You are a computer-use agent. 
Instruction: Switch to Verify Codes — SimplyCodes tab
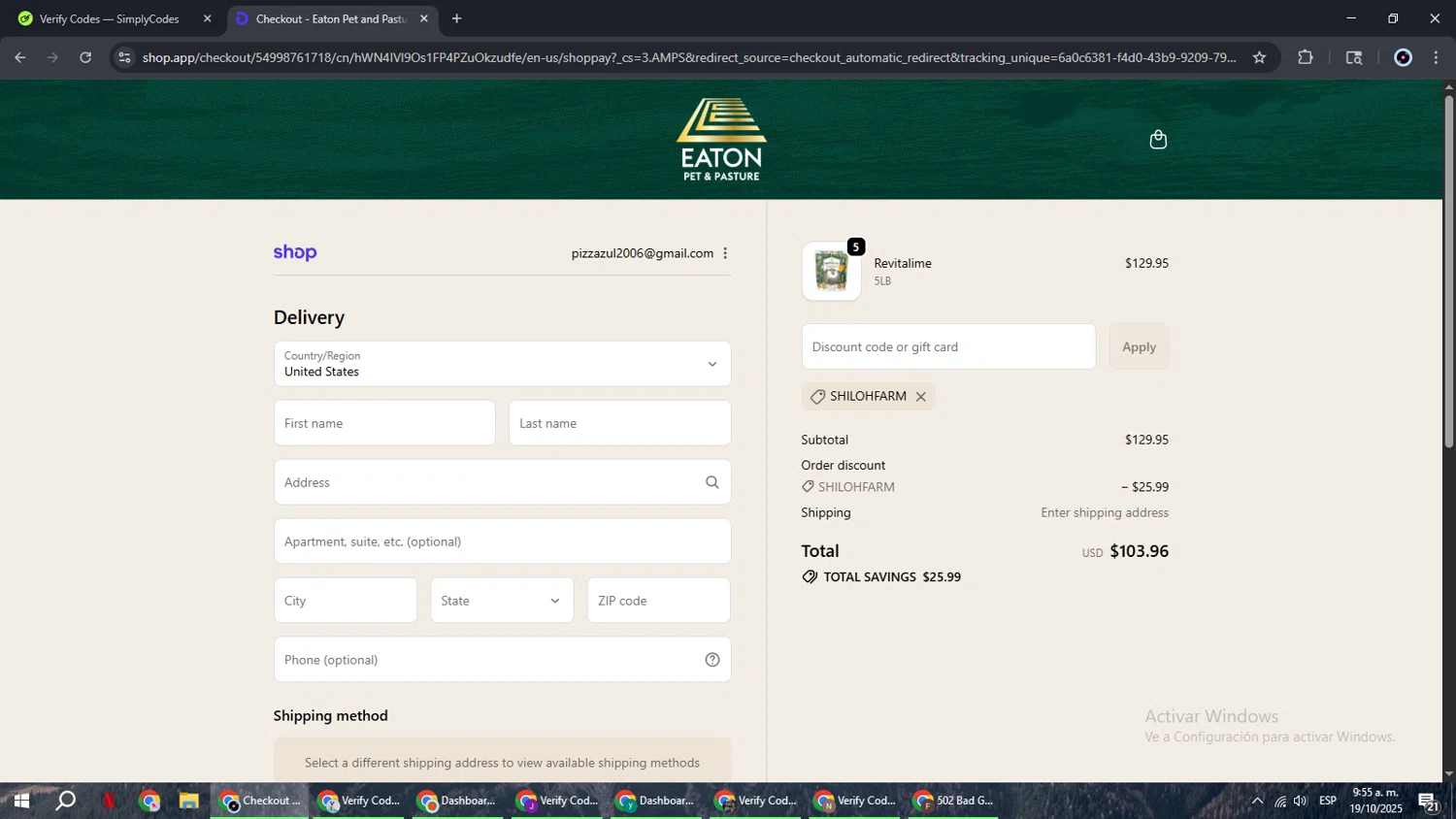(112, 18)
